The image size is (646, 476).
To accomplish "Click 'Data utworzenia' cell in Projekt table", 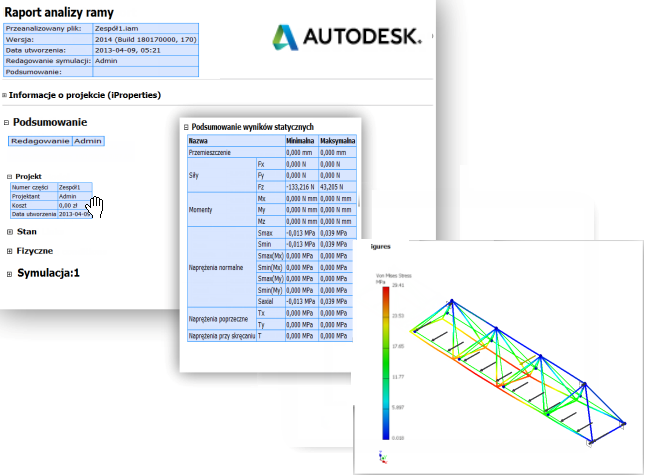I will 34,214.
